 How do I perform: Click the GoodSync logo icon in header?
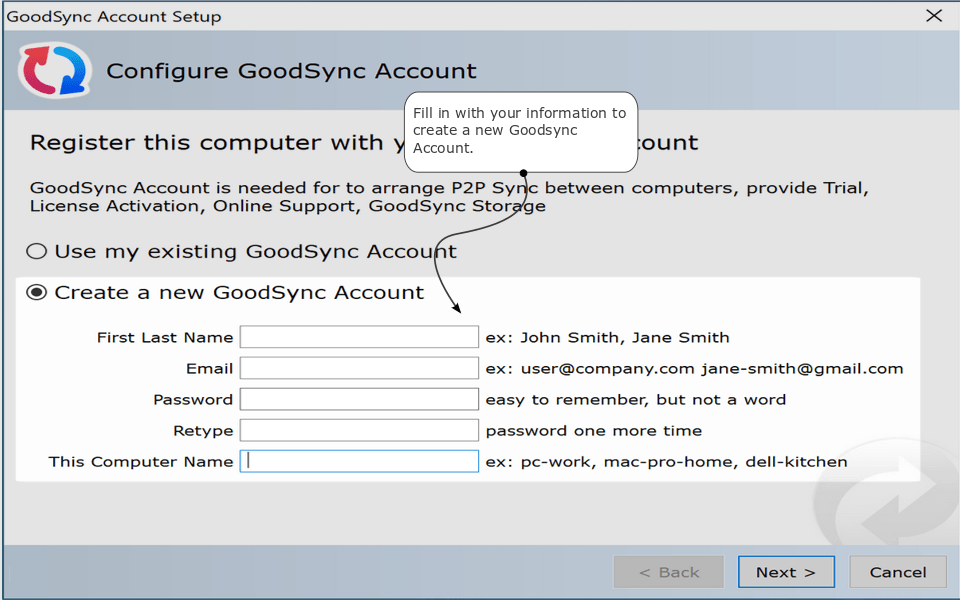(55, 70)
